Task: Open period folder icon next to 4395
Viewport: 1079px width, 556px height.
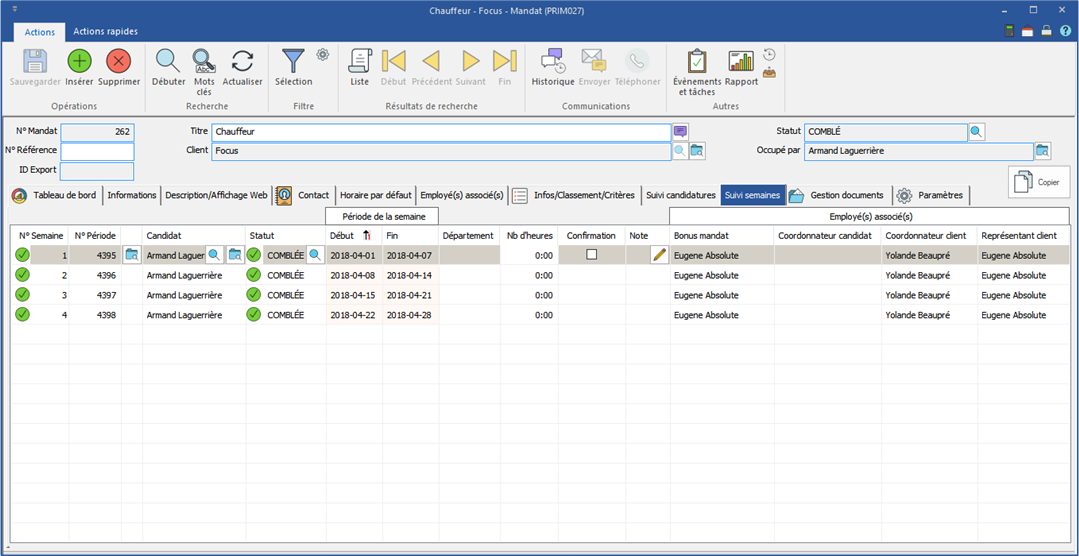Action: [131, 255]
